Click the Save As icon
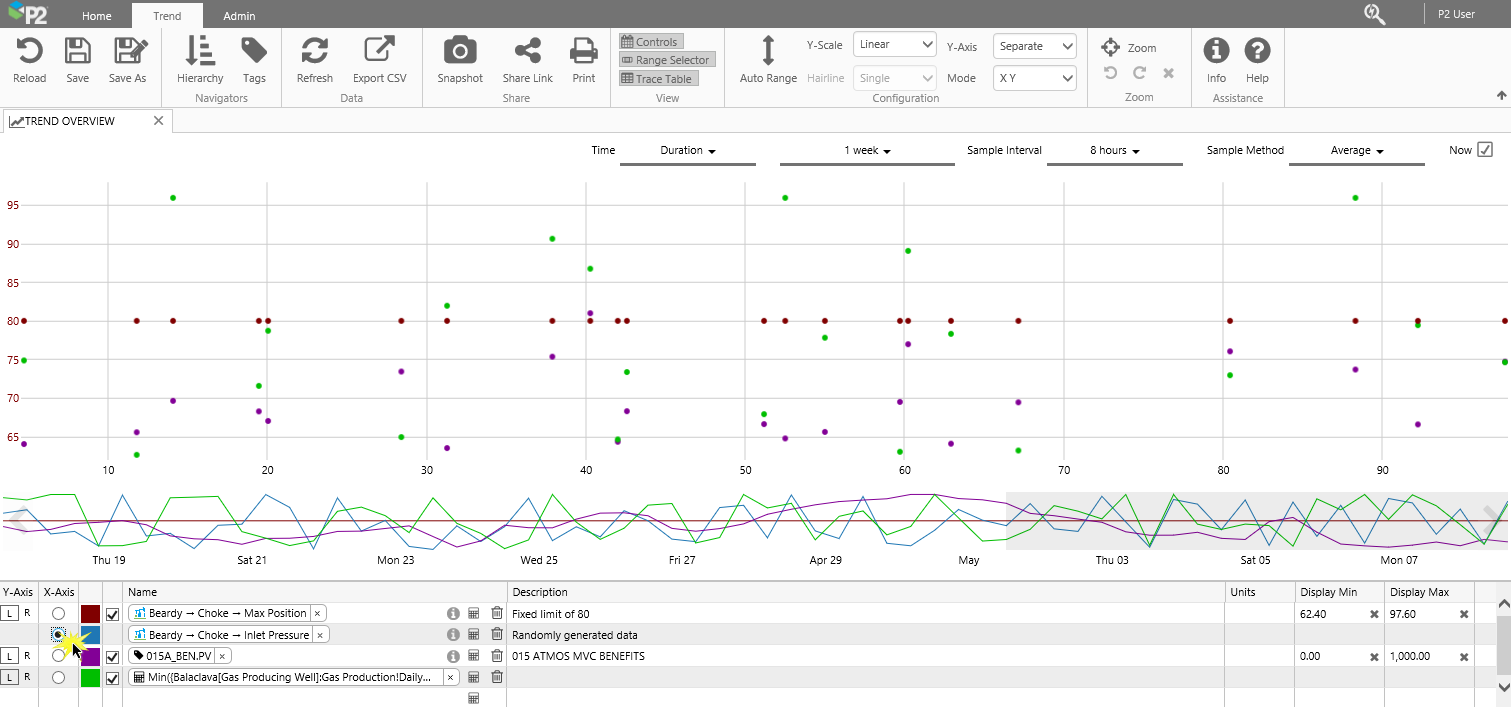Image resolution: width=1511 pixels, height=707 pixels. [x=128, y=51]
